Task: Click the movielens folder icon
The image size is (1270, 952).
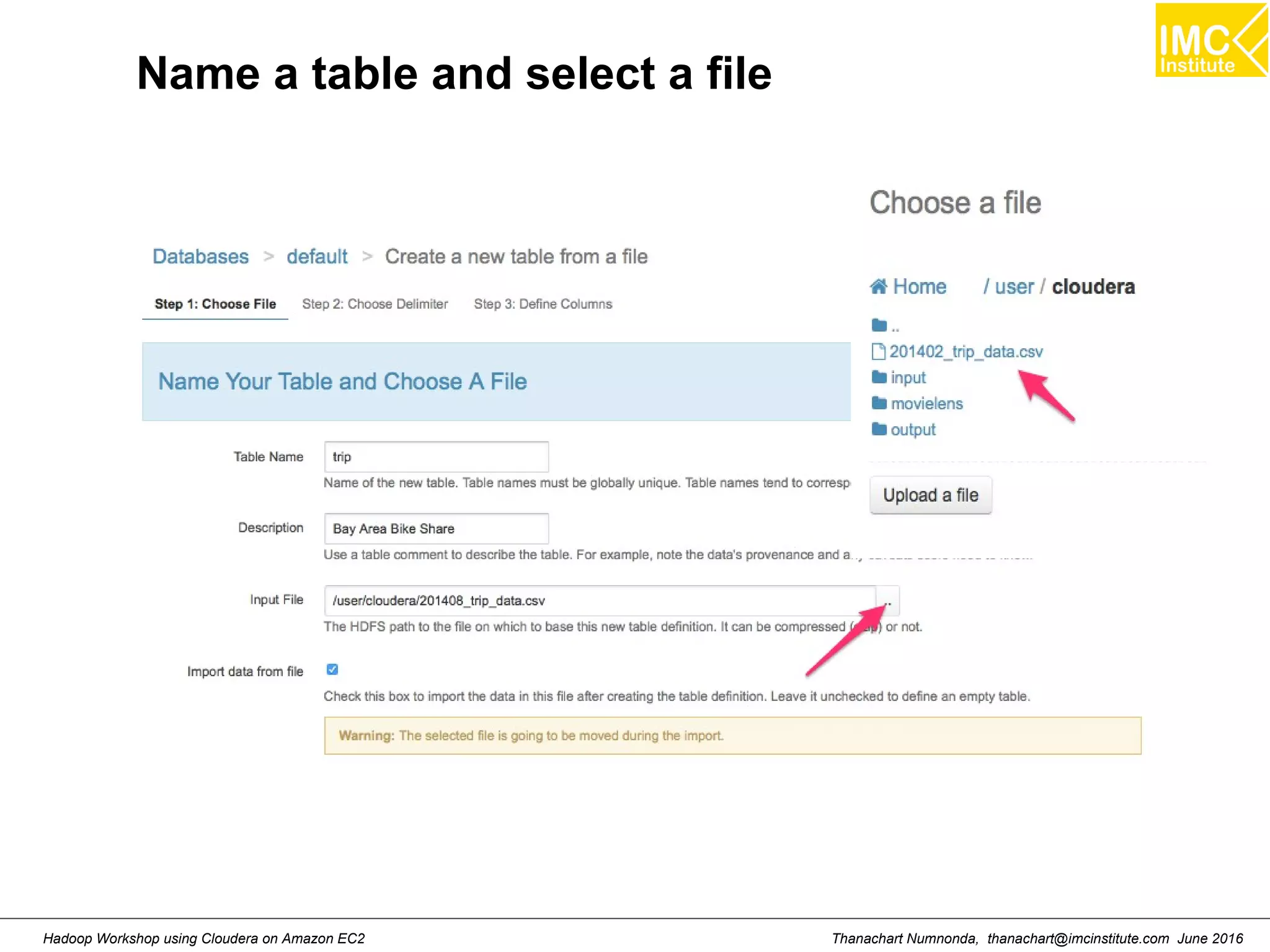Action: point(879,403)
